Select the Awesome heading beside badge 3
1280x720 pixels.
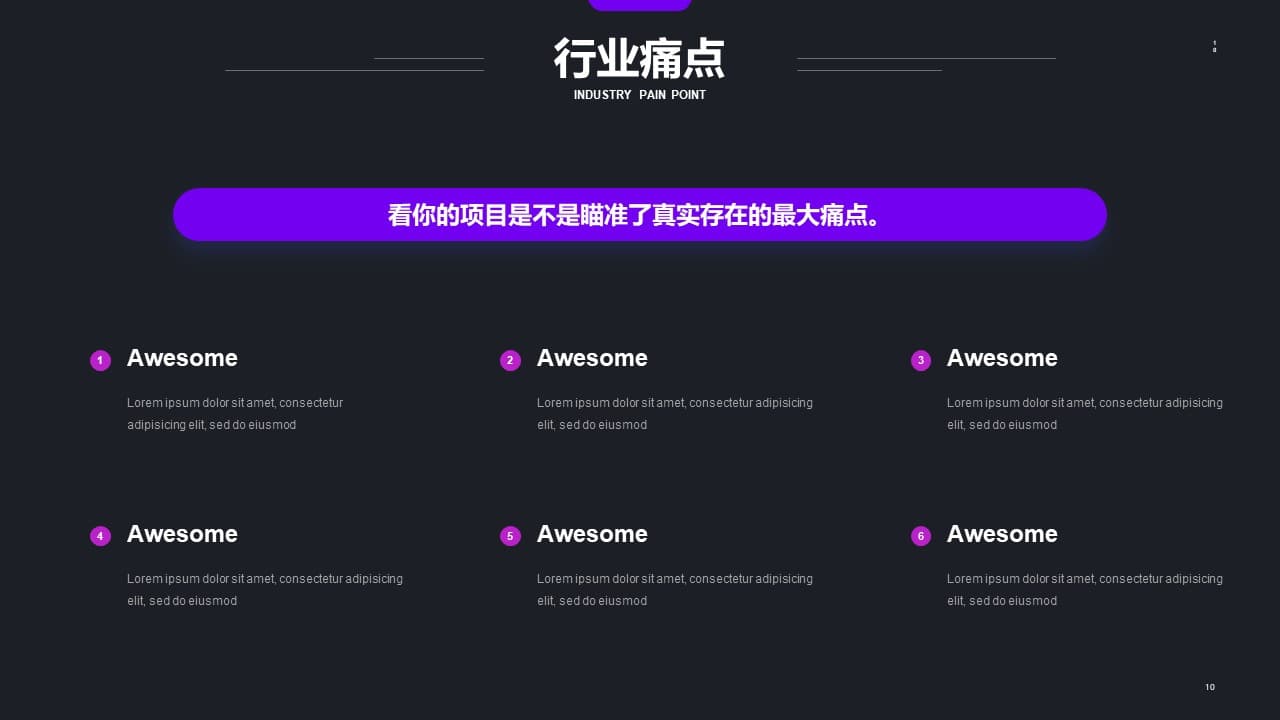pyautogui.click(x=1002, y=358)
